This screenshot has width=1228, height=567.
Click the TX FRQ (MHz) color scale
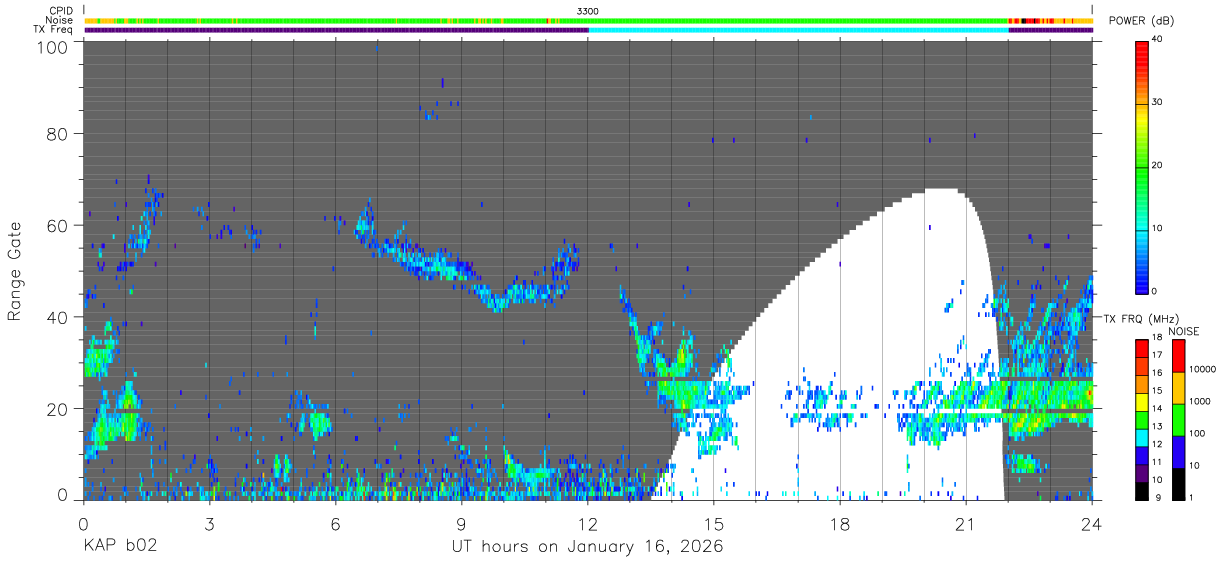(1142, 419)
